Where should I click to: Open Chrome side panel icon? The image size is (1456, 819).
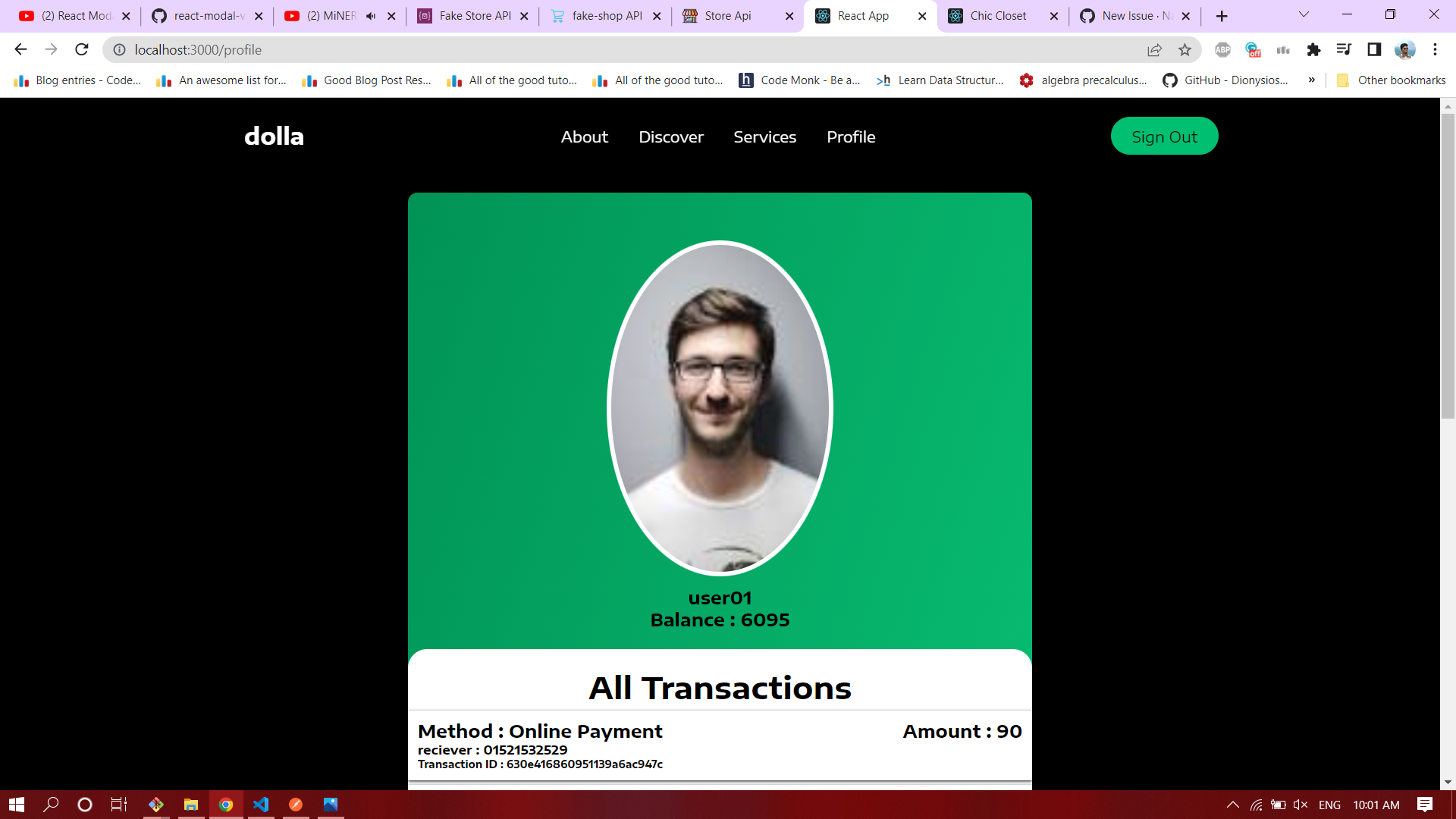point(1374,50)
